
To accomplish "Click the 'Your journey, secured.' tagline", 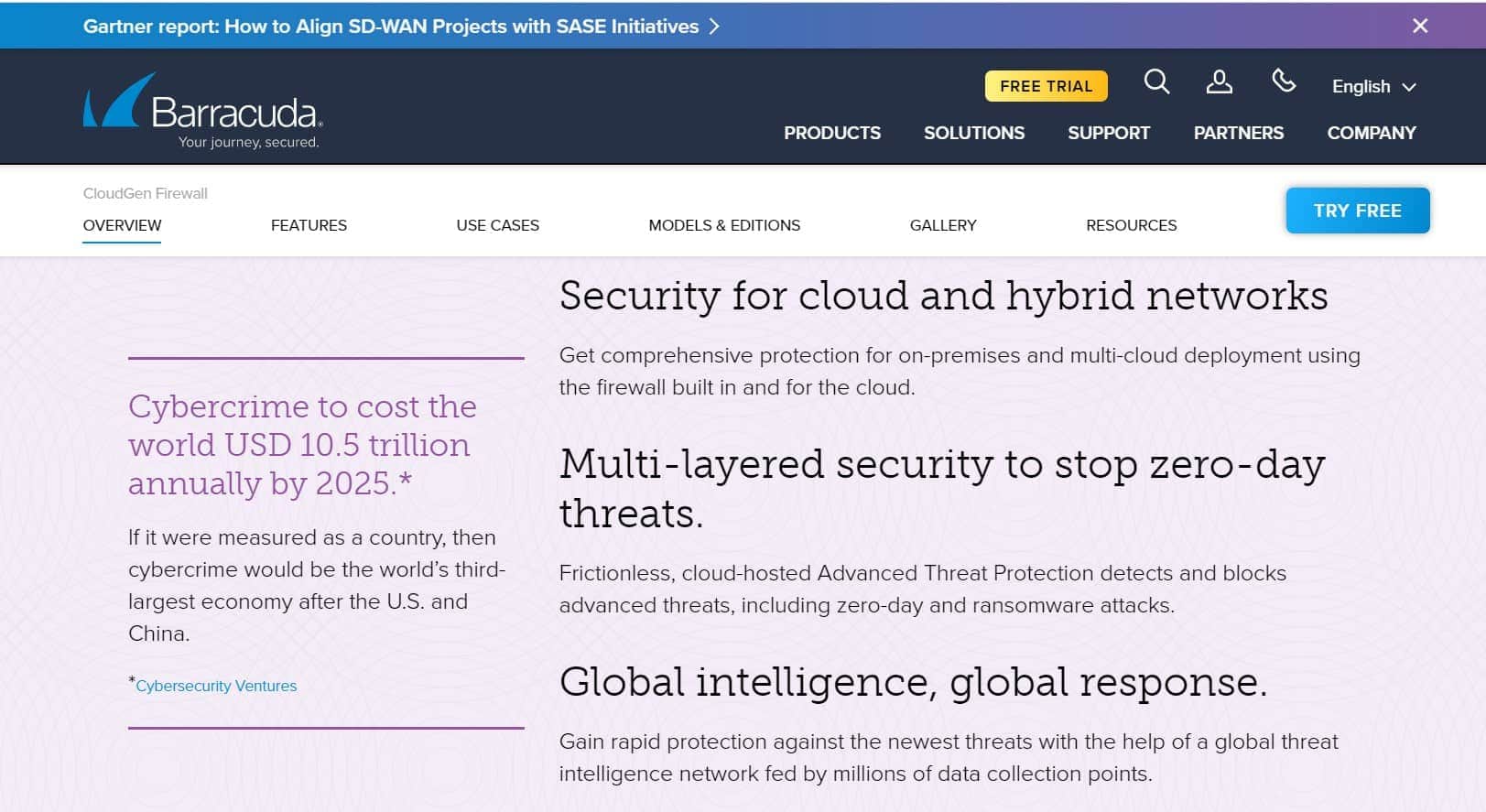I will click(248, 142).
